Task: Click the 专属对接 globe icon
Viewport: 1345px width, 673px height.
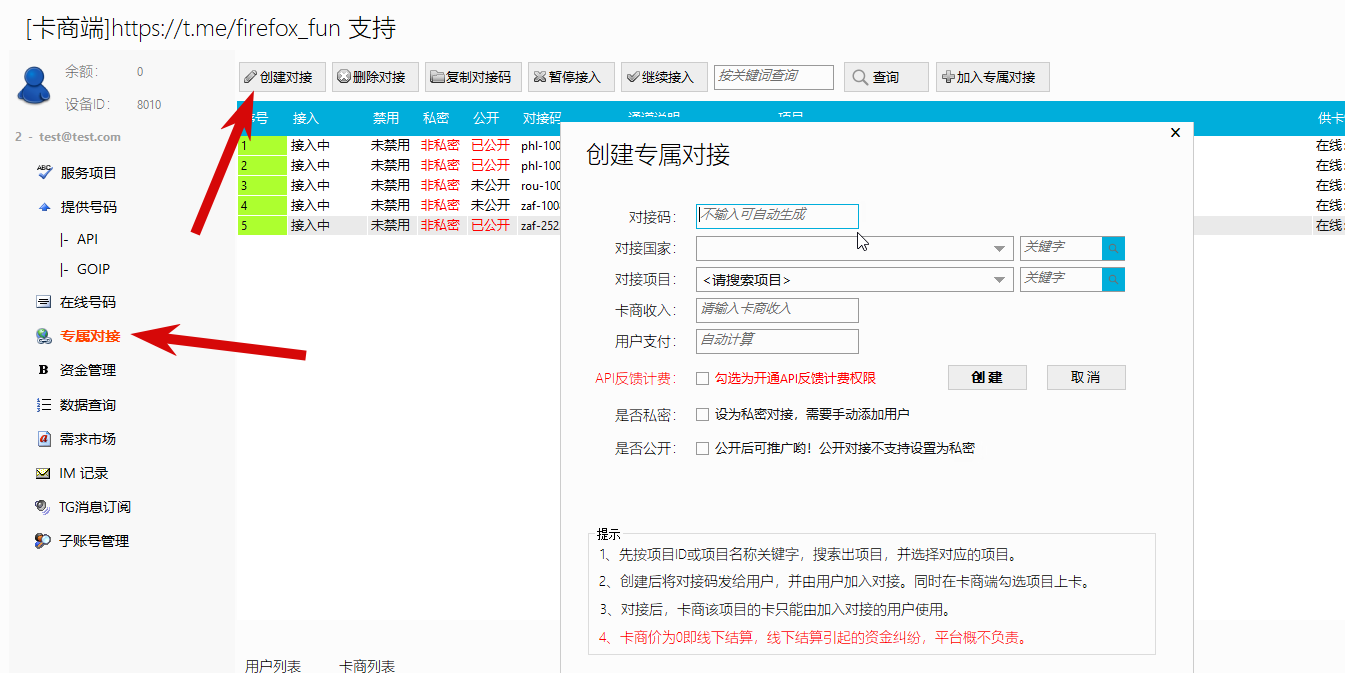Action: (43, 336)
